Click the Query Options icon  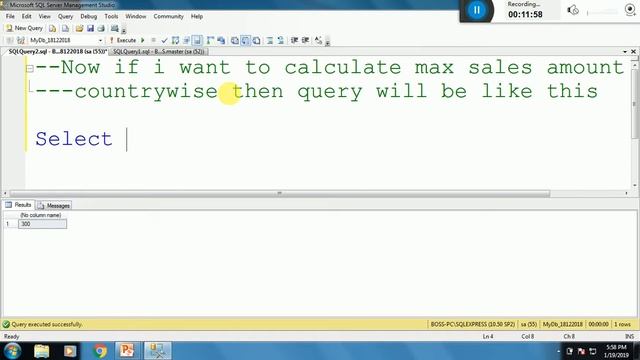point(187,40)
